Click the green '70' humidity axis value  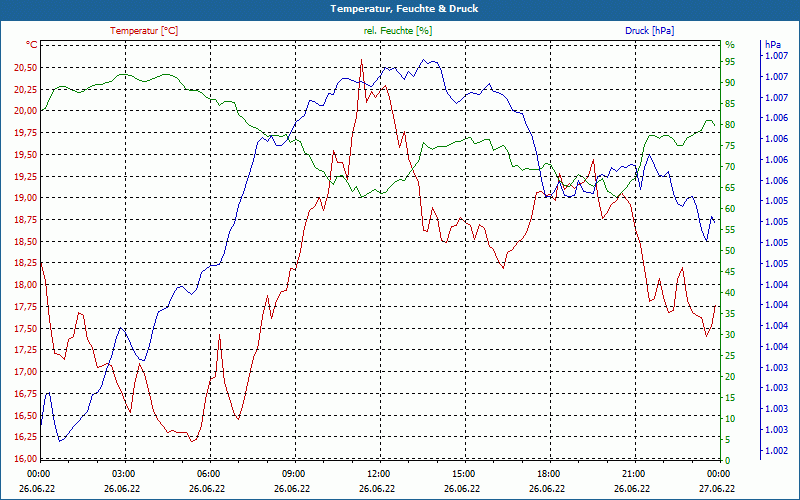click(730, 167)
